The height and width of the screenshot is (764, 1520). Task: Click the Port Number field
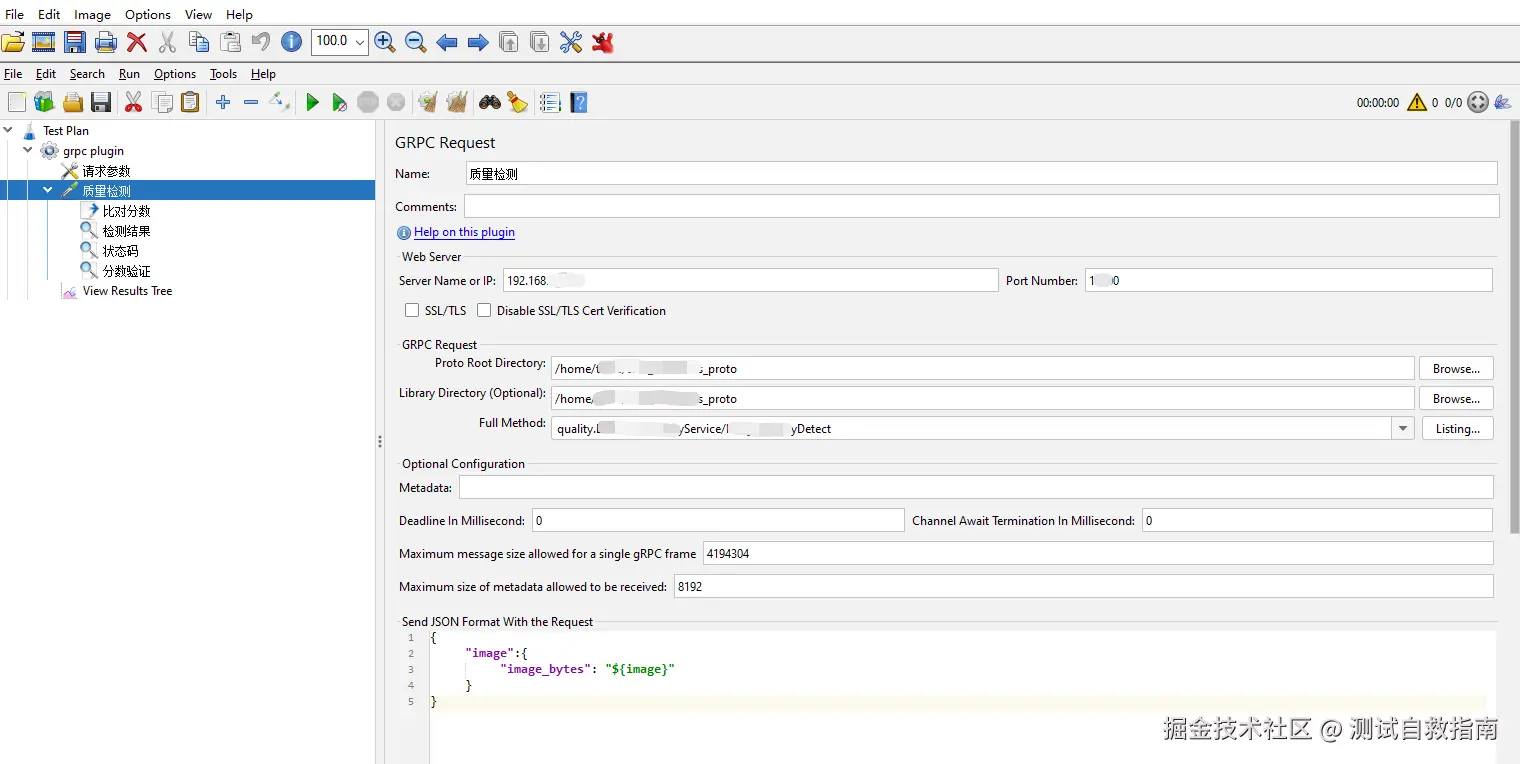1289,280
